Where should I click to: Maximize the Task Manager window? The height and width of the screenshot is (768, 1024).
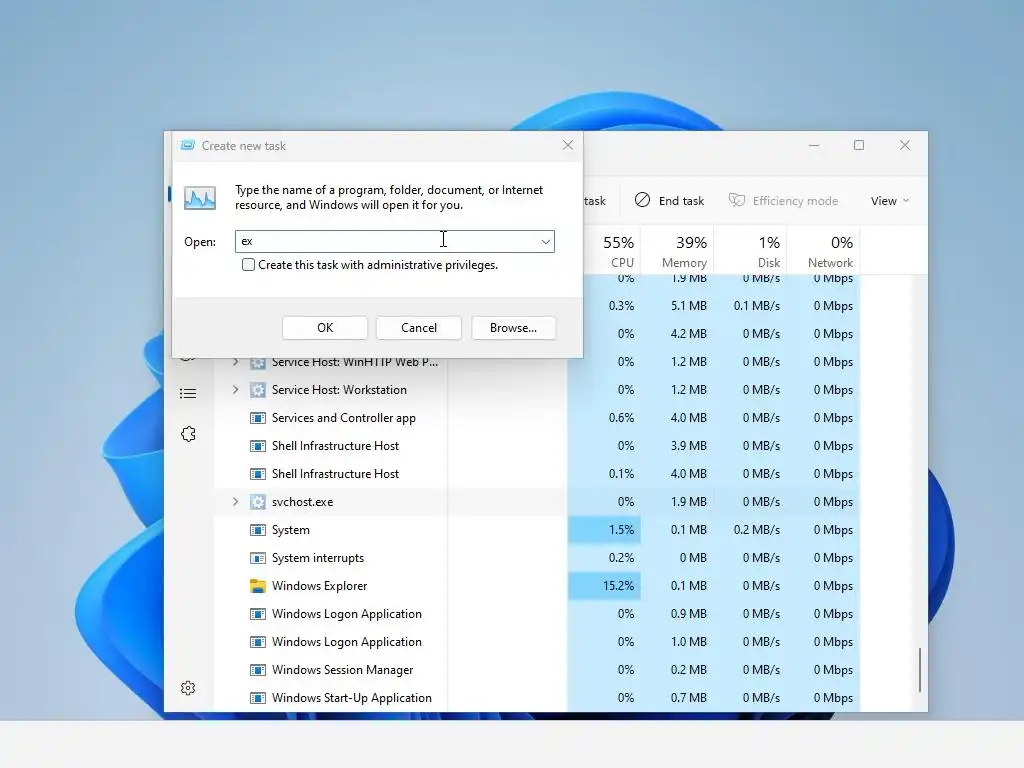coord(859,145)
